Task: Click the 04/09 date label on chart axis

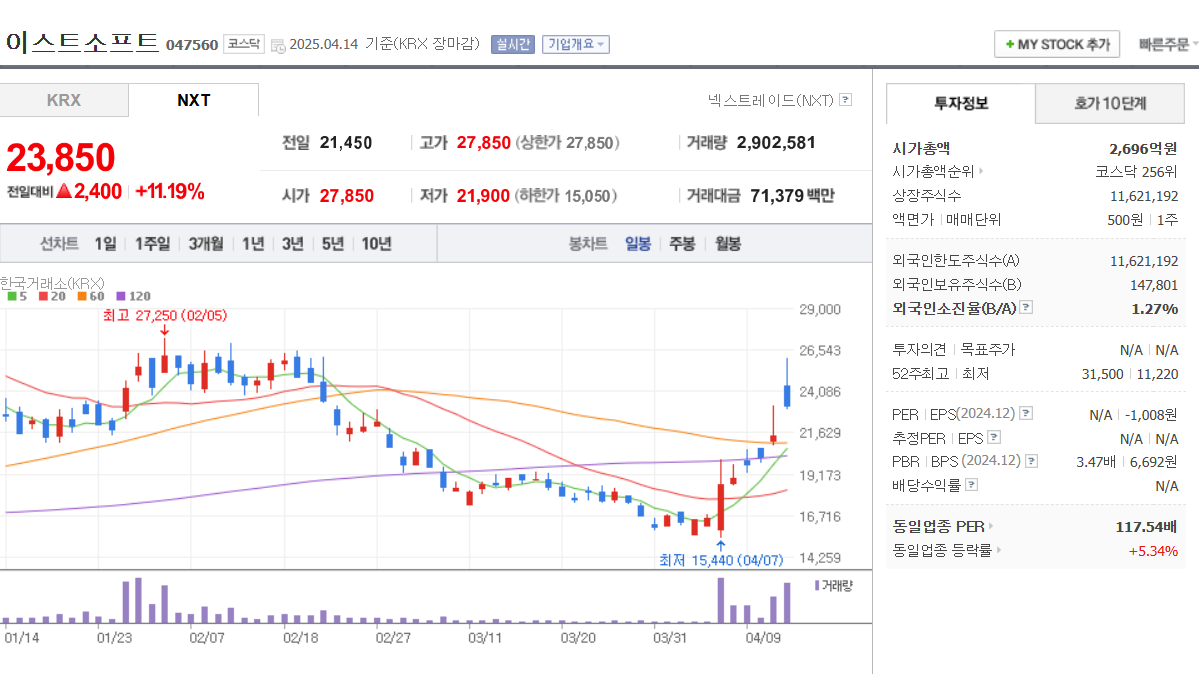Action: (x=763, y=637)
